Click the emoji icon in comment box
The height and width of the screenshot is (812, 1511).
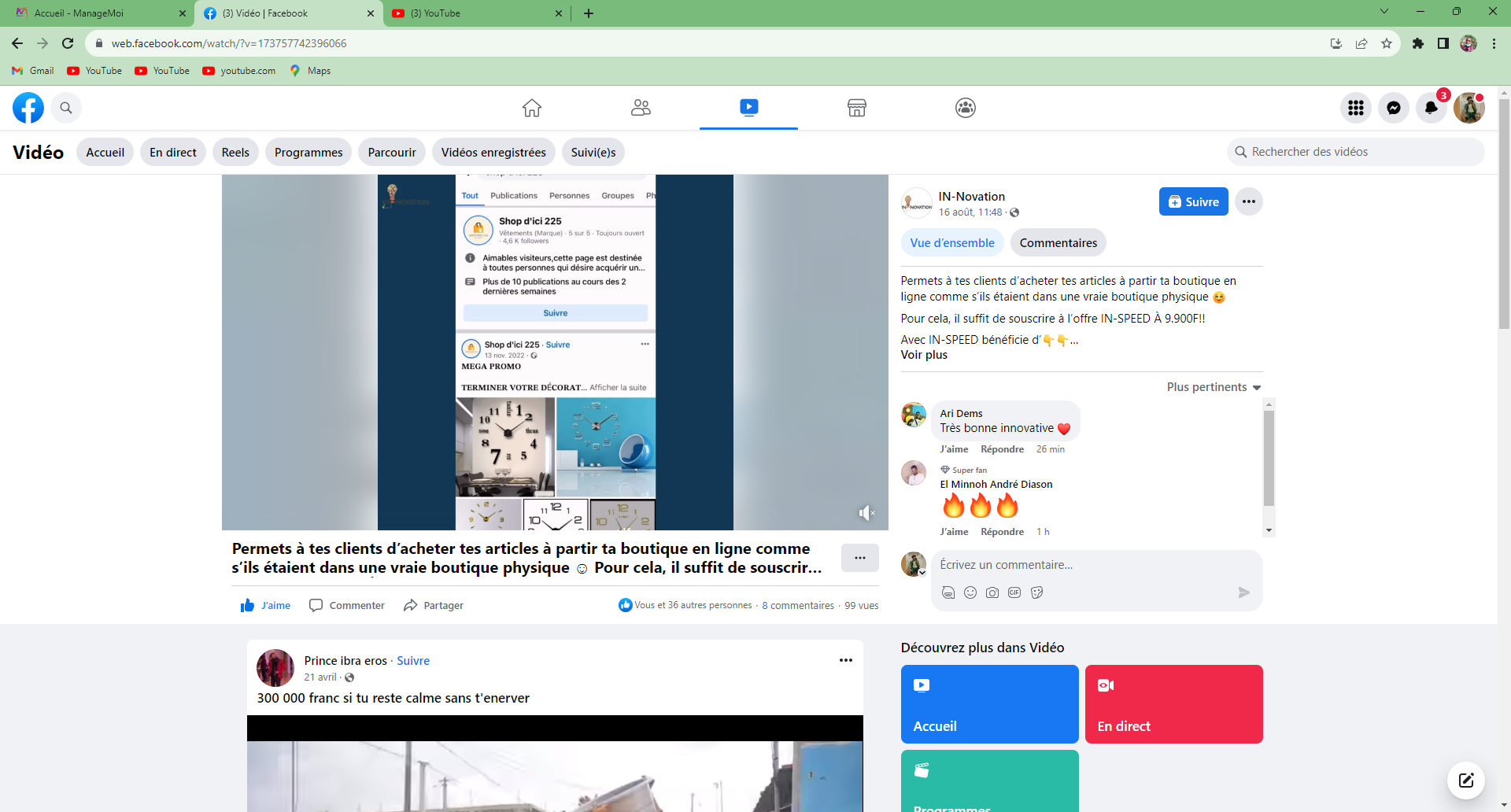(x=970, y=592)
